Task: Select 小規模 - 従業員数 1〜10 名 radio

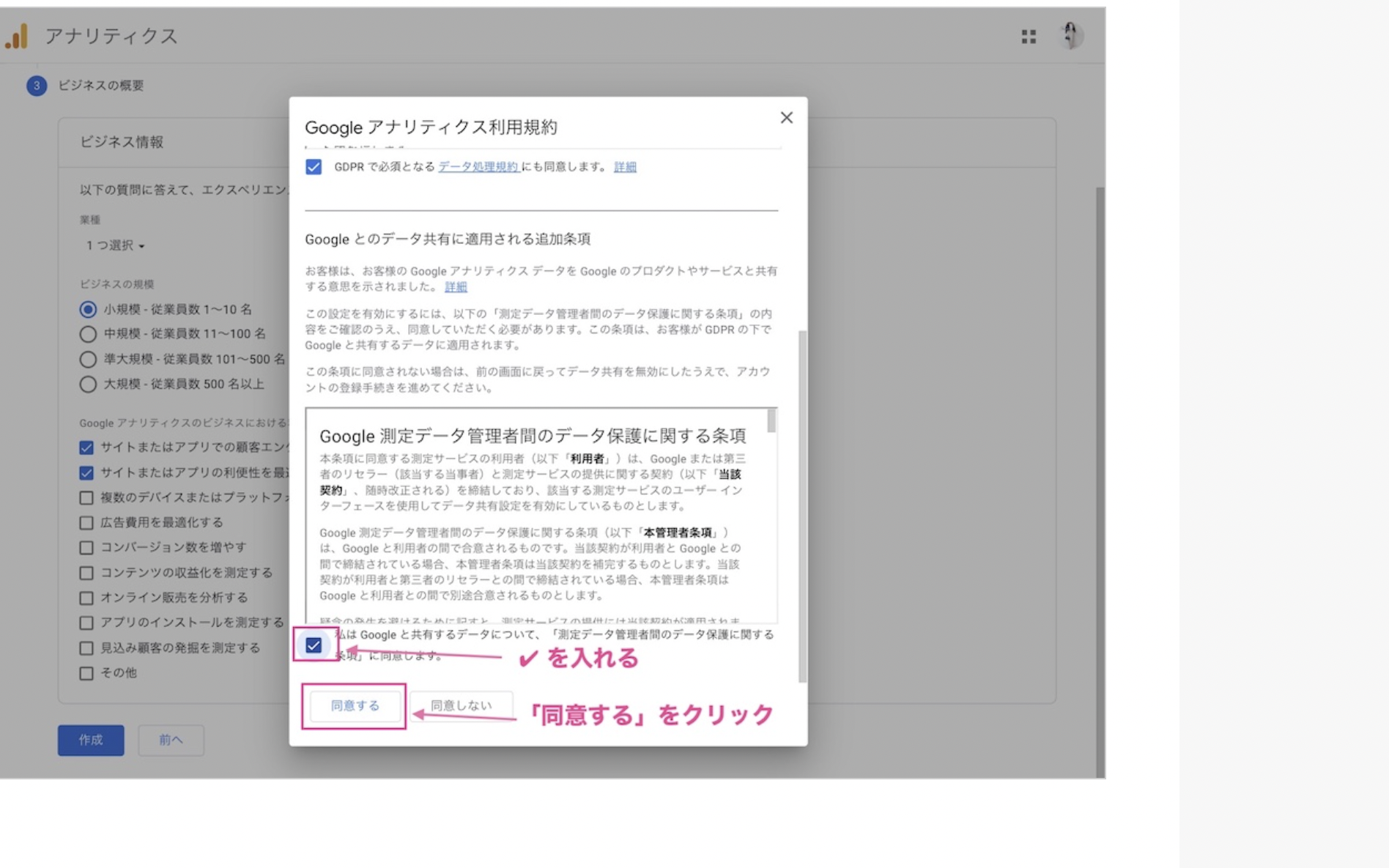Action: pyautogui.click(x=88, y=309)
